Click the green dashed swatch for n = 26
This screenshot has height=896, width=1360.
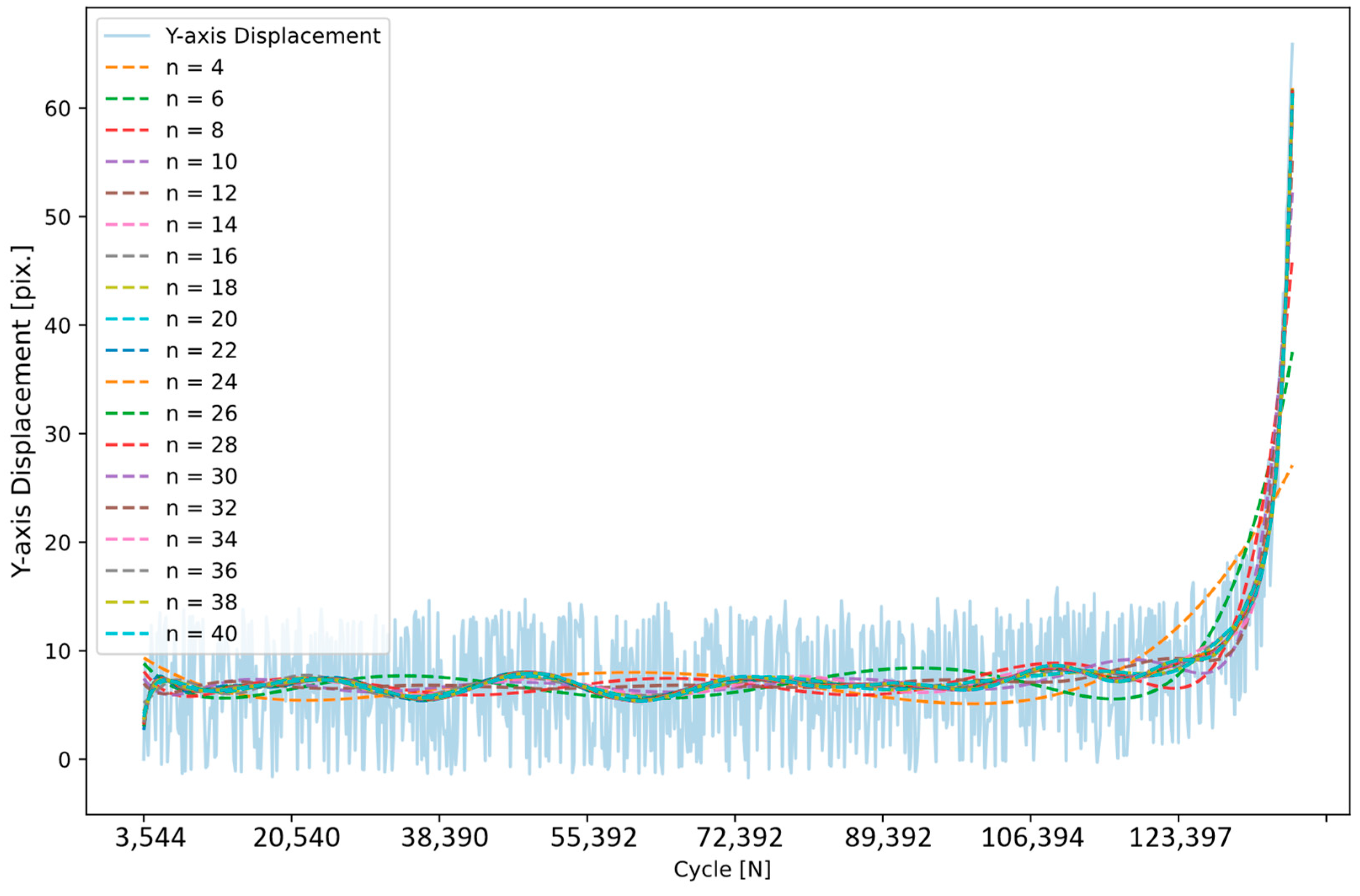pyautogui.click(x=127, y=413)
